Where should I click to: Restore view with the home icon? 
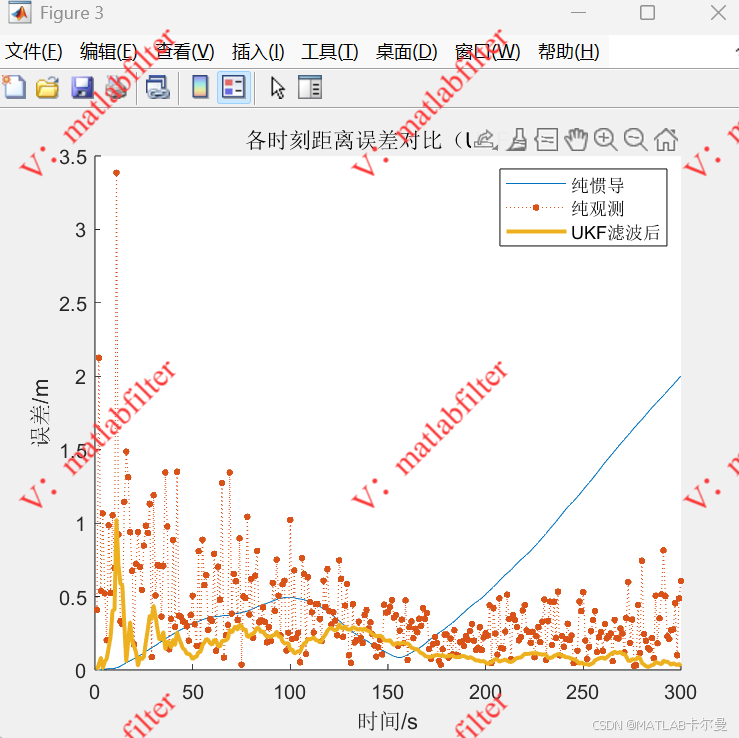tap(666, 140)
